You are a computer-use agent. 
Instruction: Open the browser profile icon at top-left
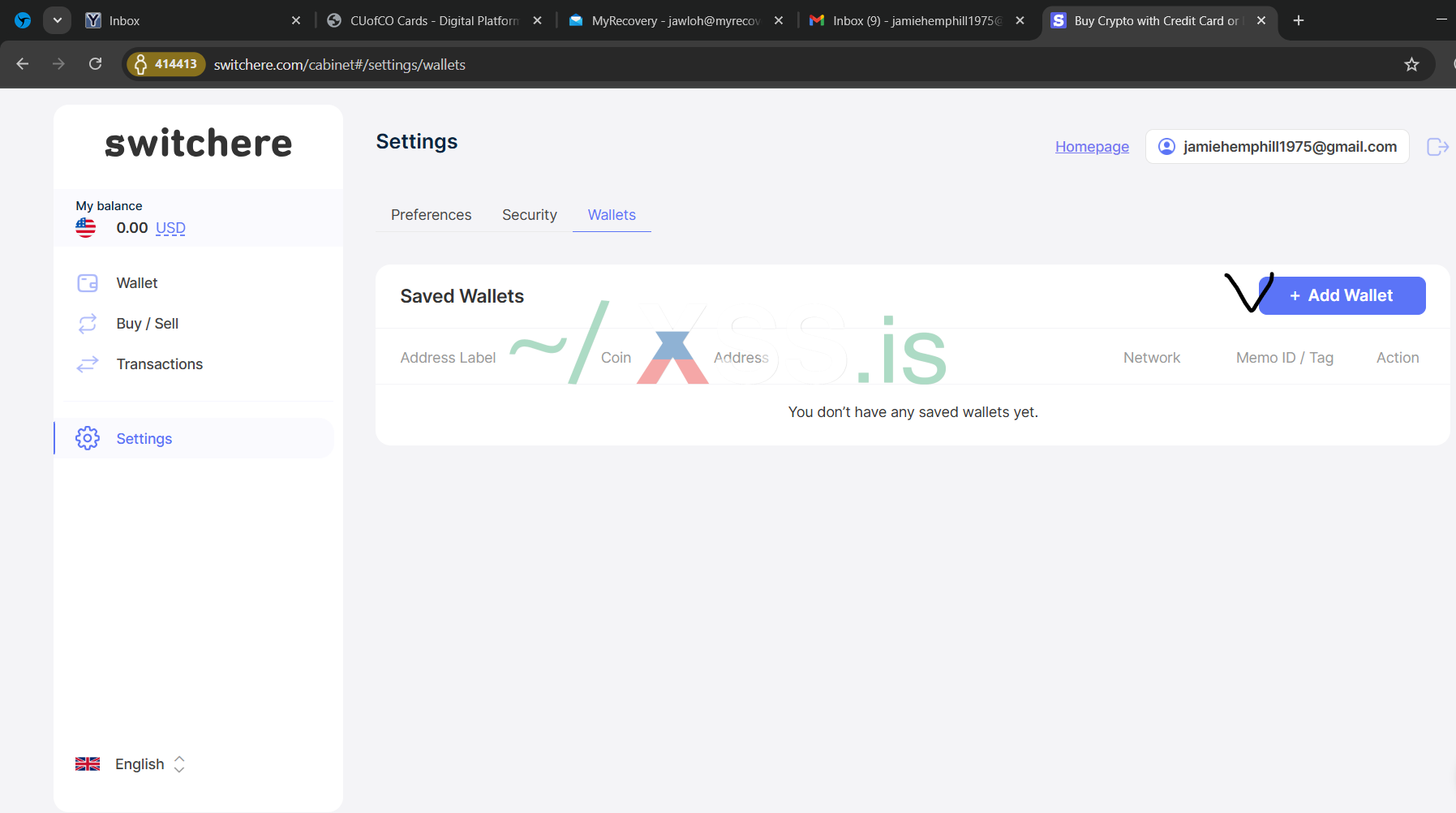point(23,20)
